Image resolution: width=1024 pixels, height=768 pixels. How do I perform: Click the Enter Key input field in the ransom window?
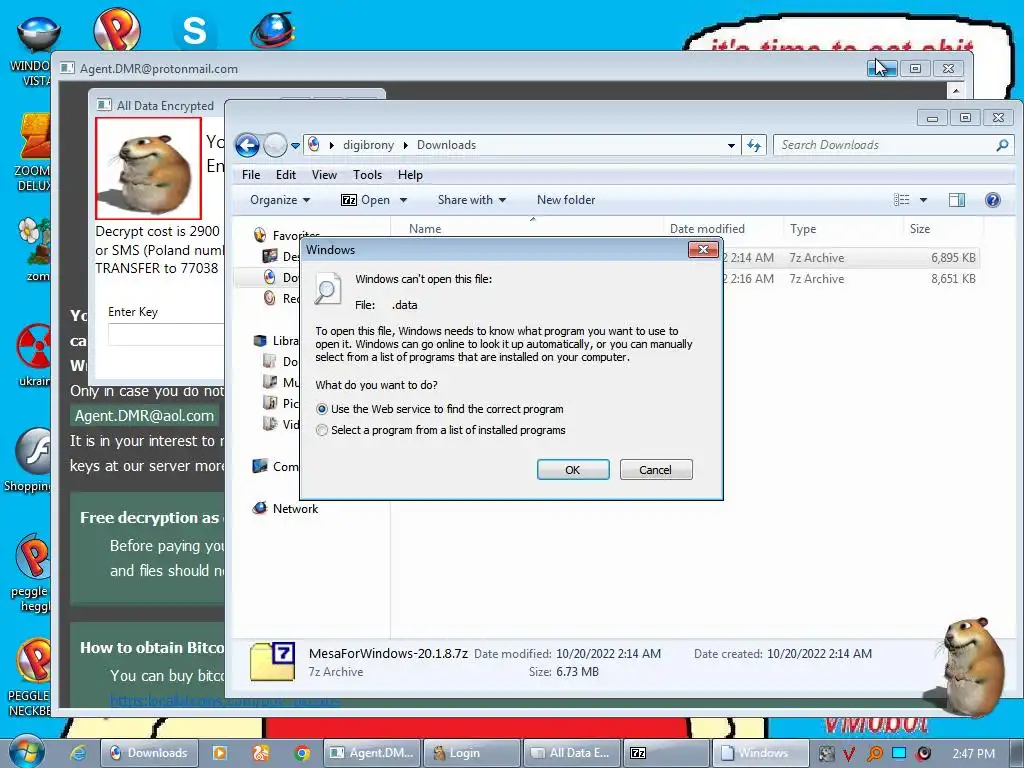pyautogui.click(x=166, y=334)
